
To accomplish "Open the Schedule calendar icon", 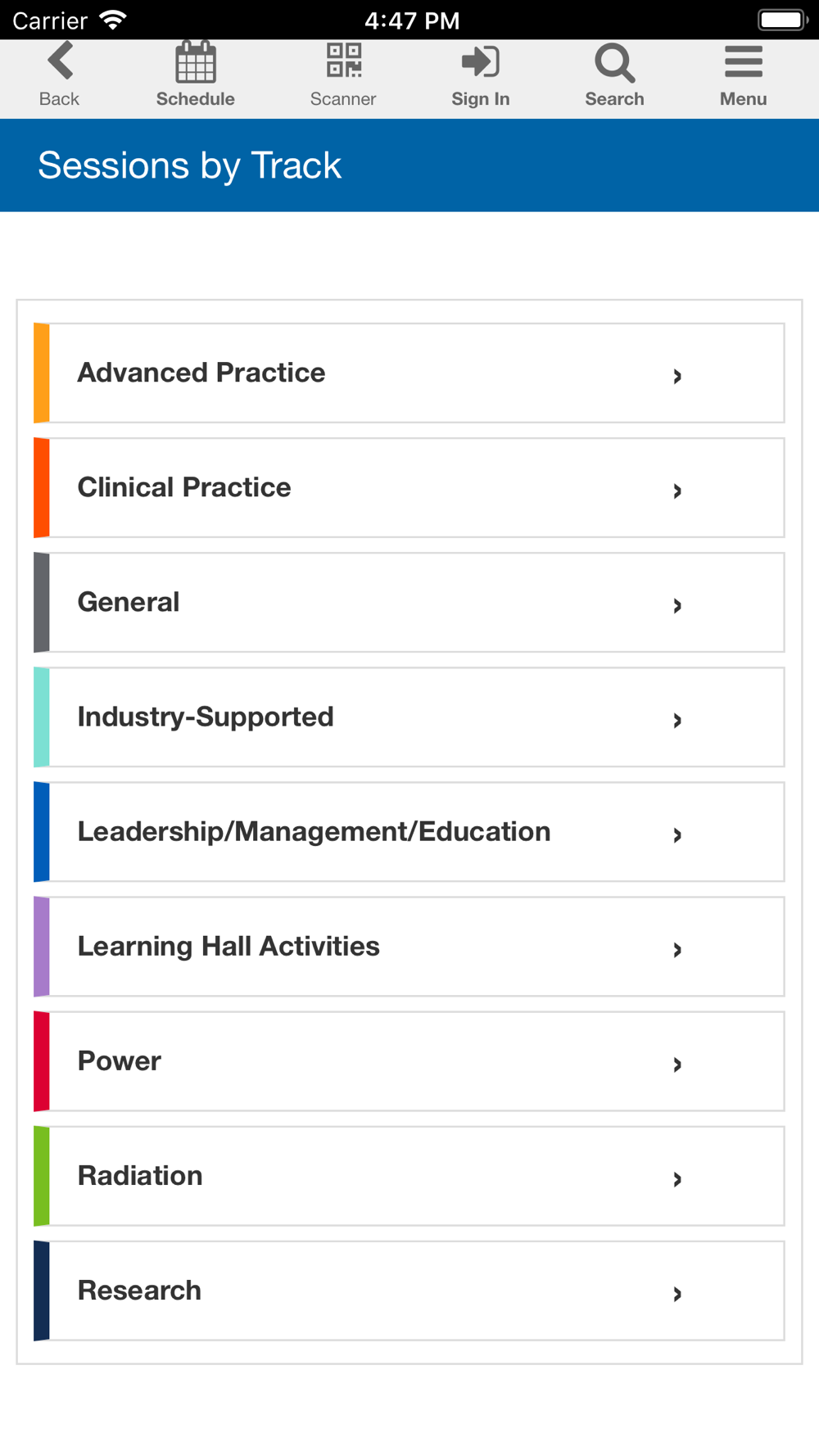I will click(196, 61).
